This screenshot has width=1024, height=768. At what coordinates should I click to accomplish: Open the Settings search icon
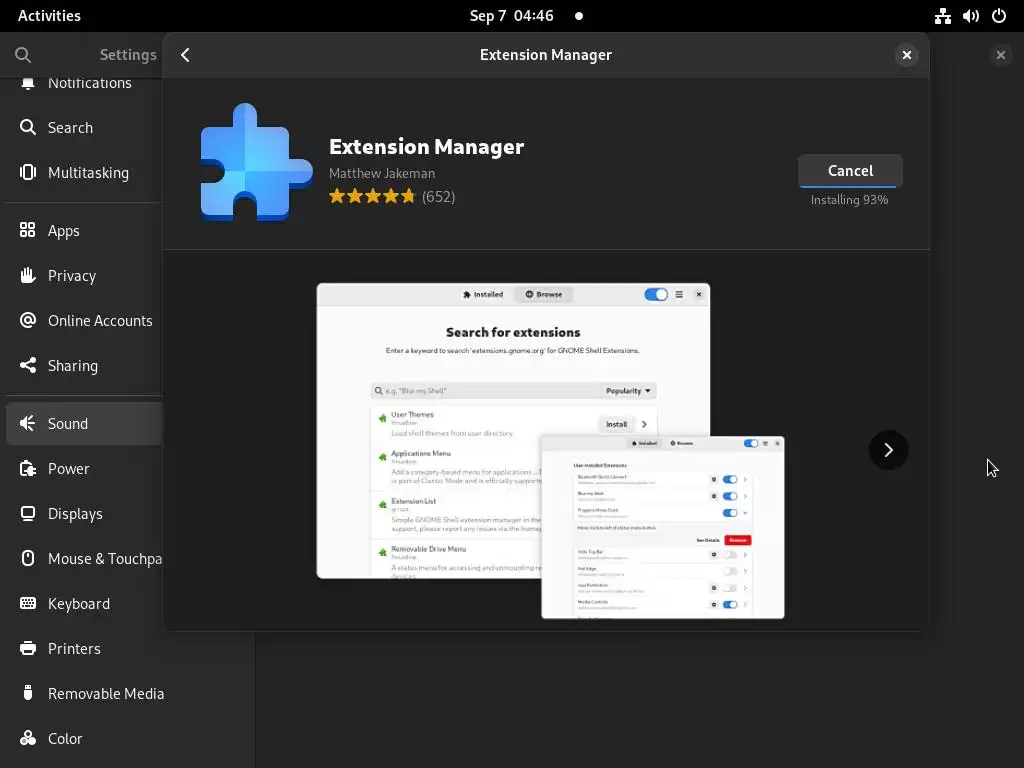click(23, 55)
